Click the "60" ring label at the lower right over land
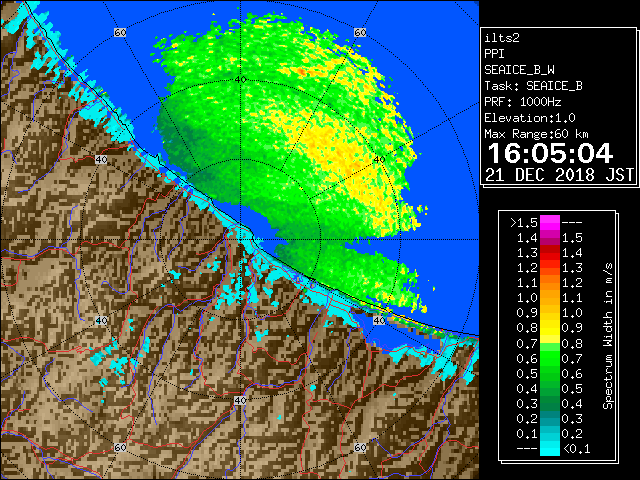 click(x=360, y=447)
